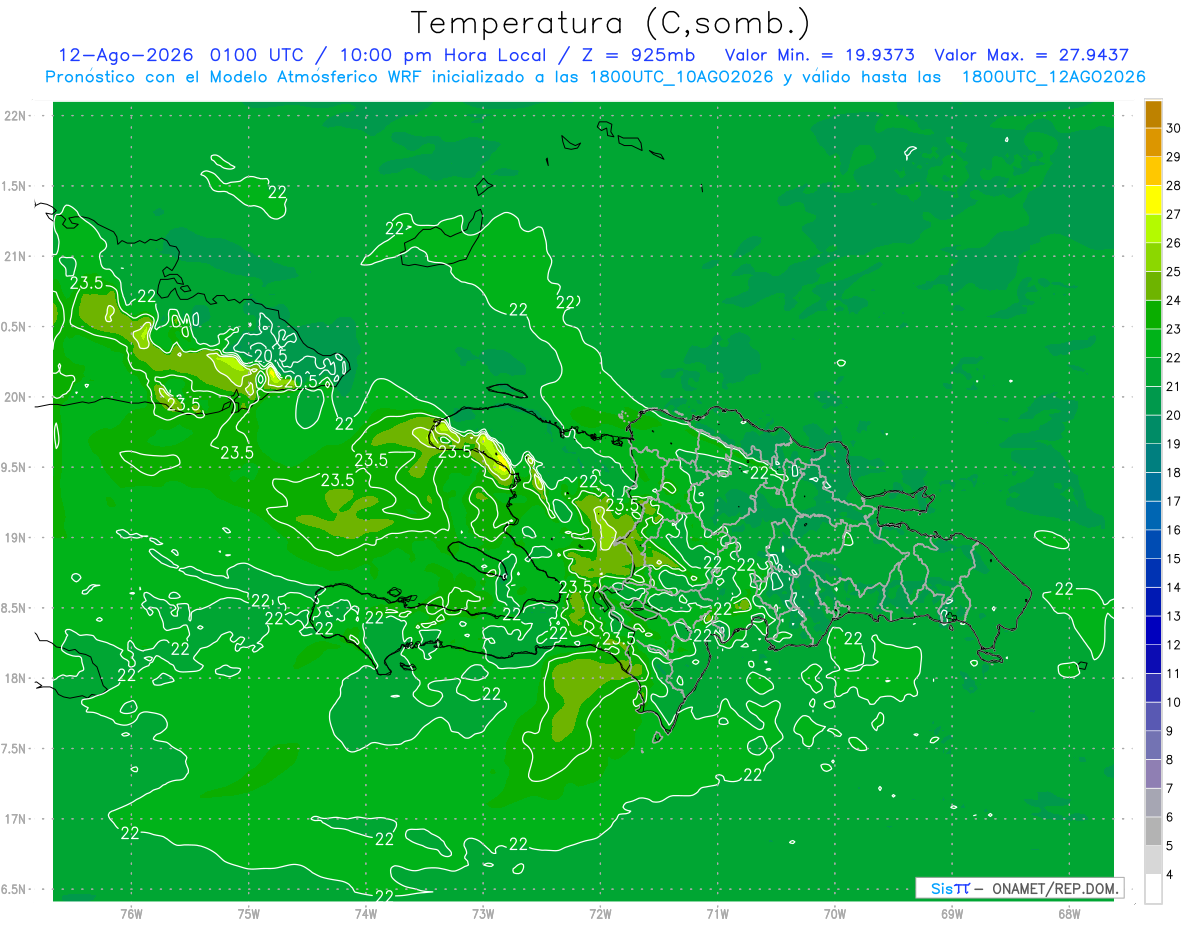Click the '19' label on the color scale
The width and height of the screenshot is (1200, 927).
click(1174, 444)
